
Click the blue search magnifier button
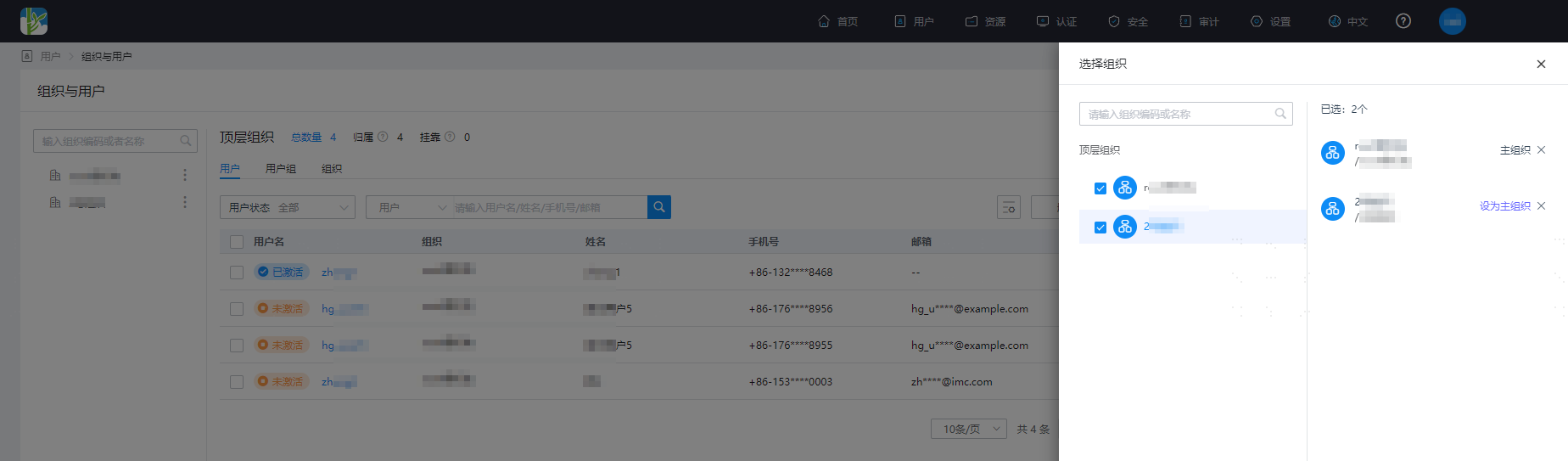(x=659, y=207)
